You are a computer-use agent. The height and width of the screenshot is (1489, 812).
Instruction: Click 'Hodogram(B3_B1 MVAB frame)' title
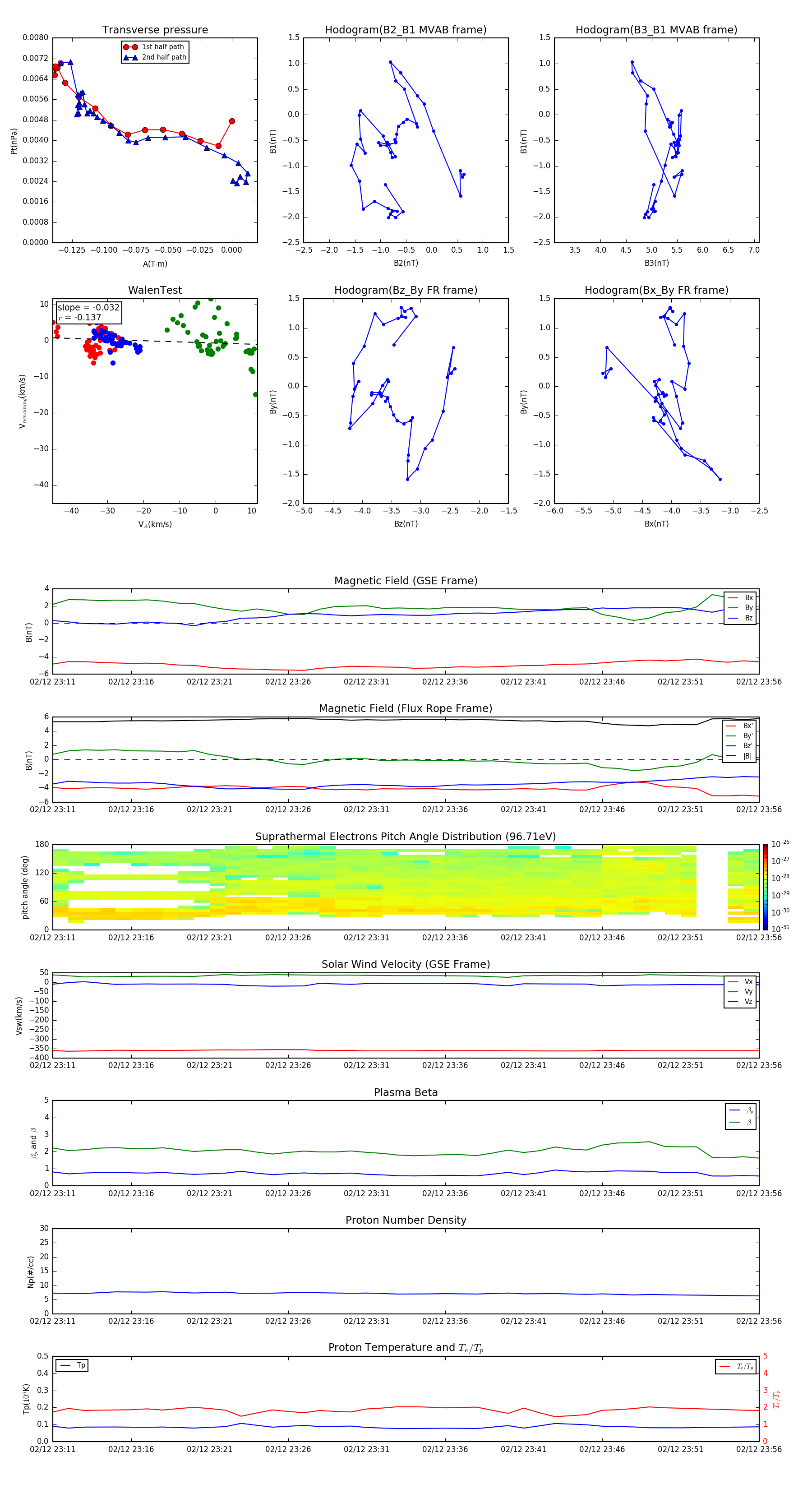point(656,30)
